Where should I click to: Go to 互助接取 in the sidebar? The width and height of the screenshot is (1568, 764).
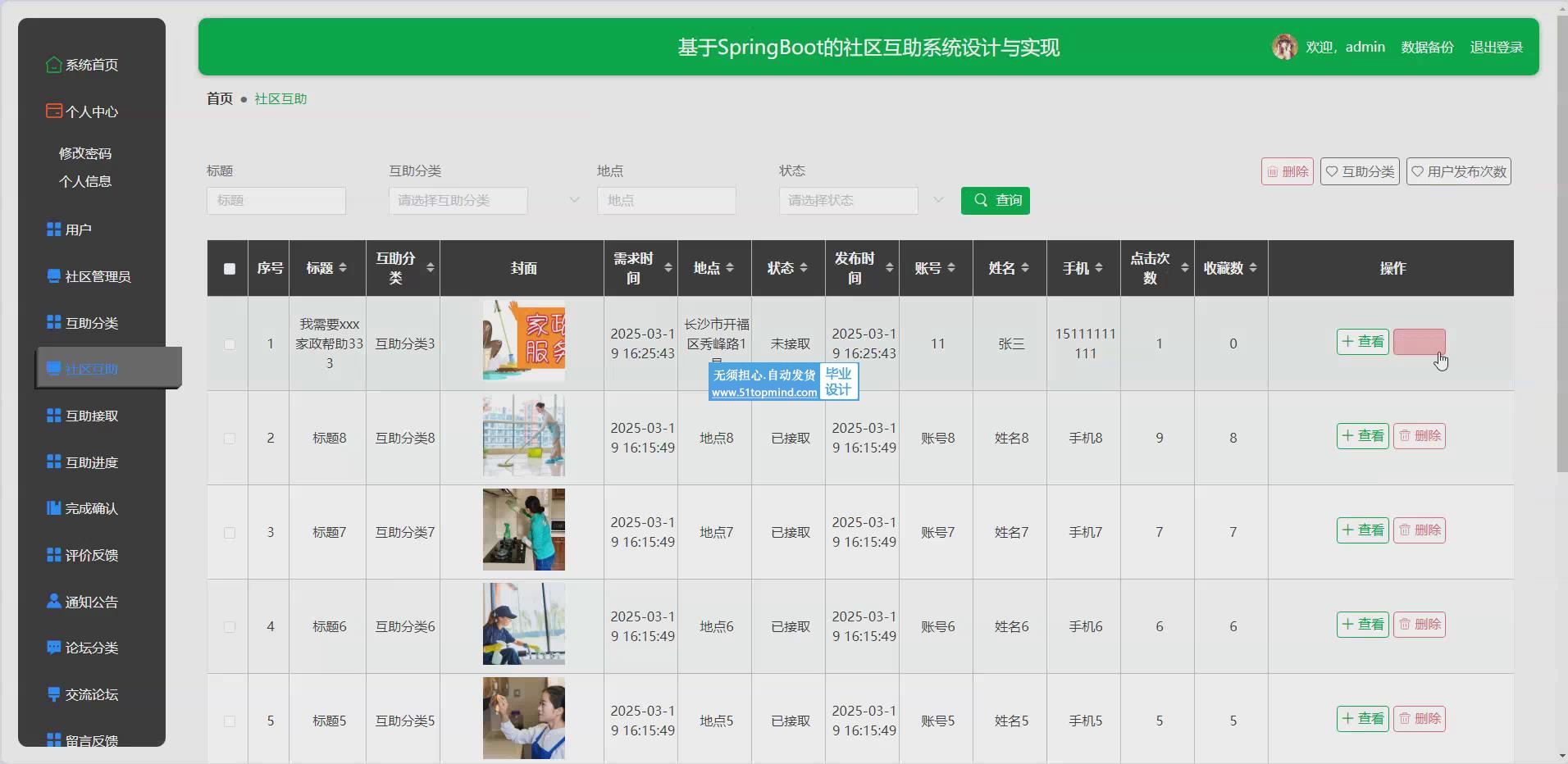92,416
